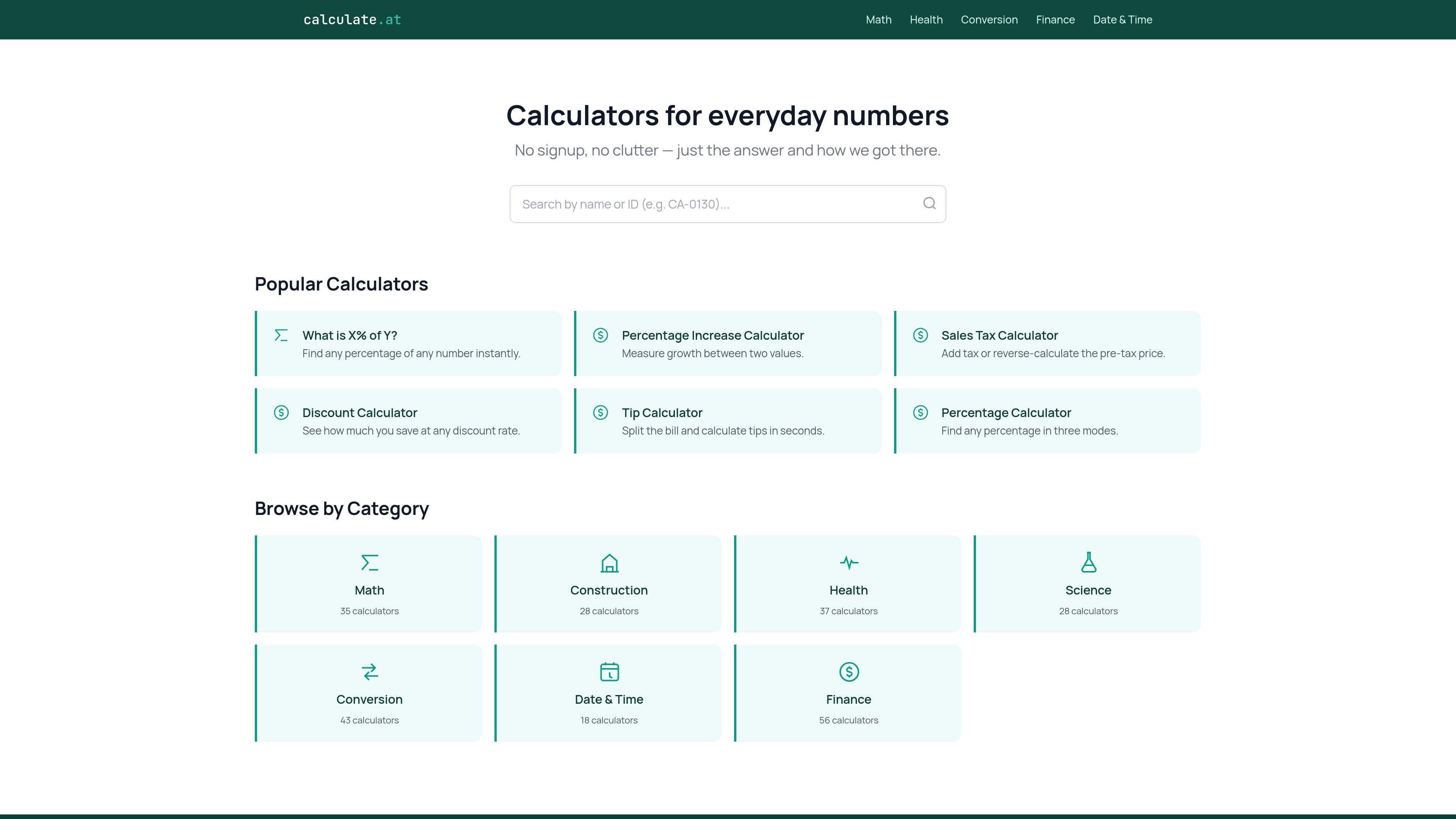Open What is X% of Y? calculator
The width and height of the screenshot is (1456, 819).
(x=350, y=335)
